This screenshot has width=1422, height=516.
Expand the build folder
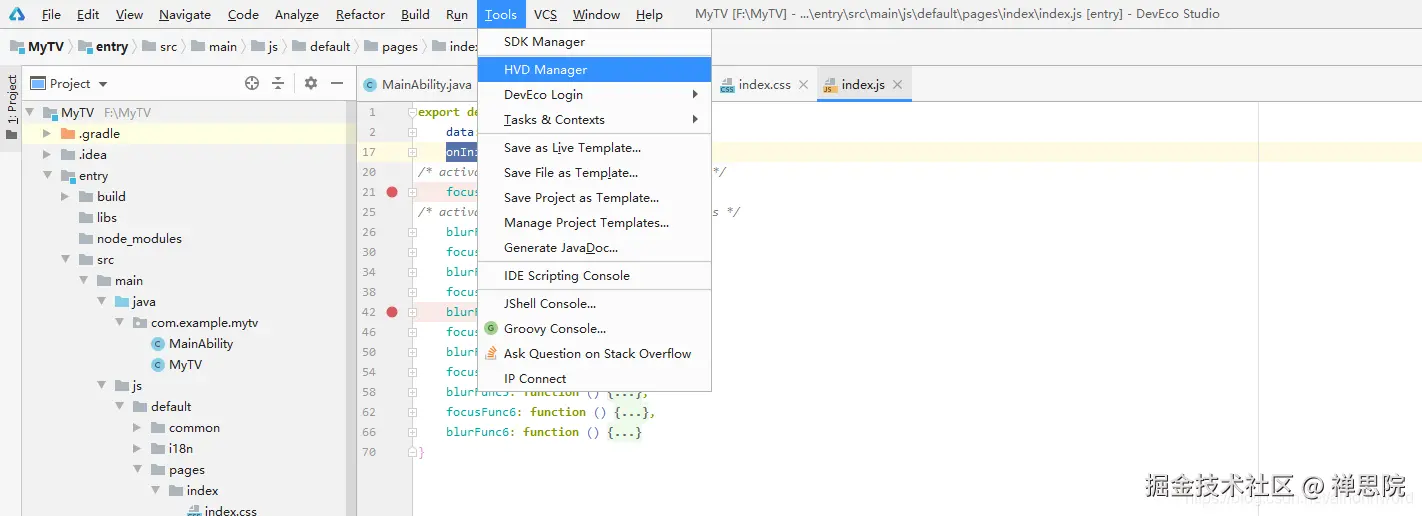click(x=65, y=197)
